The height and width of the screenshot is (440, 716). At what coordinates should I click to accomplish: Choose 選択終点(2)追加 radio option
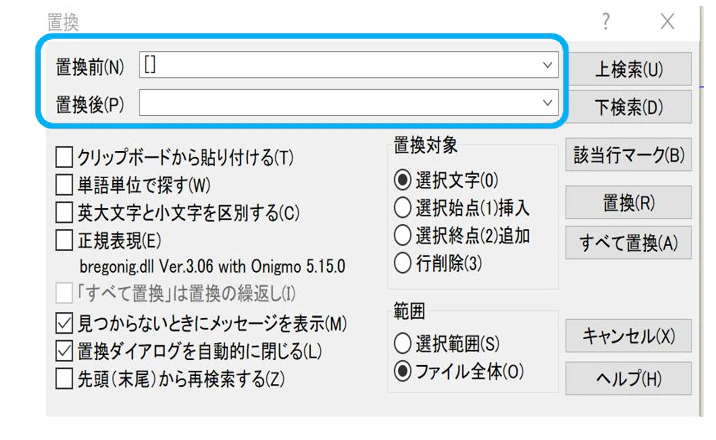pos(402,236)
